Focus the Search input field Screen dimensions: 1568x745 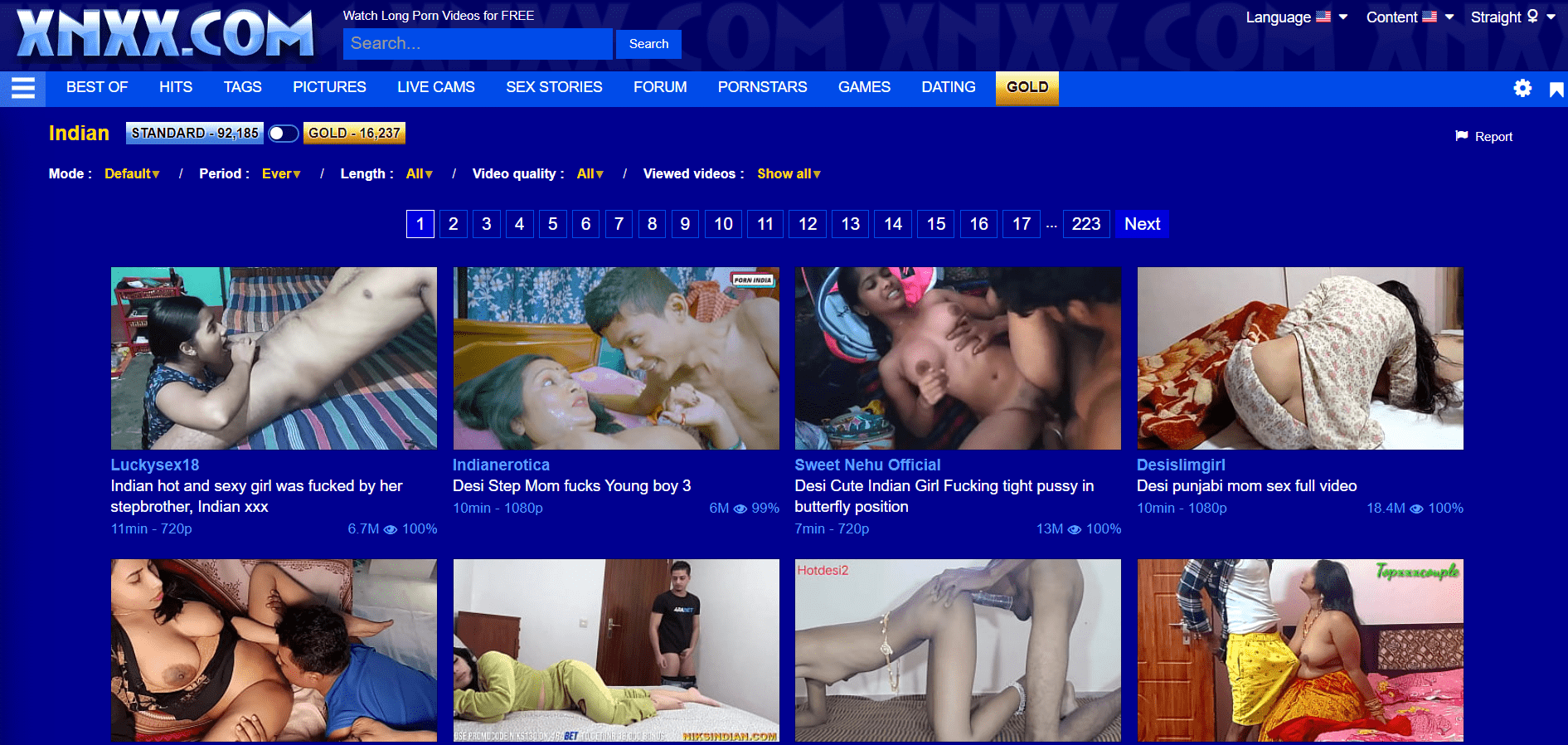pyautogui.click(x=478, y=44)
